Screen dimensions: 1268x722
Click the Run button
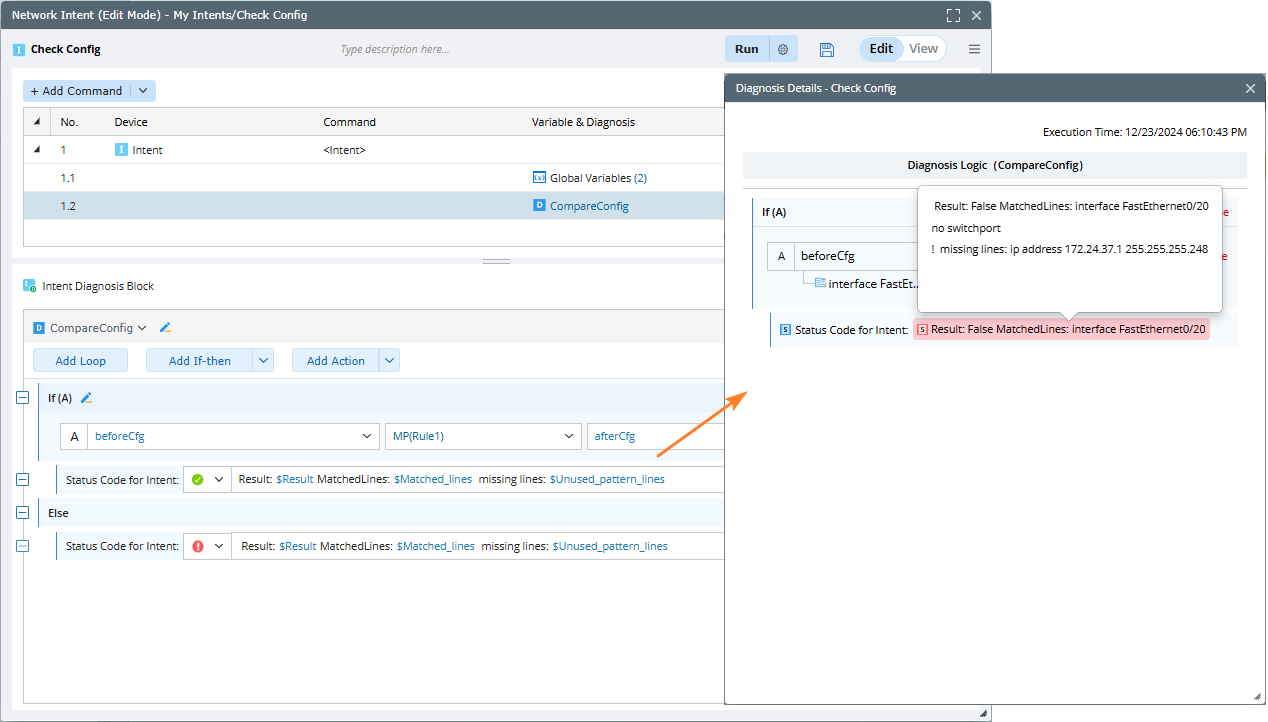746,49
